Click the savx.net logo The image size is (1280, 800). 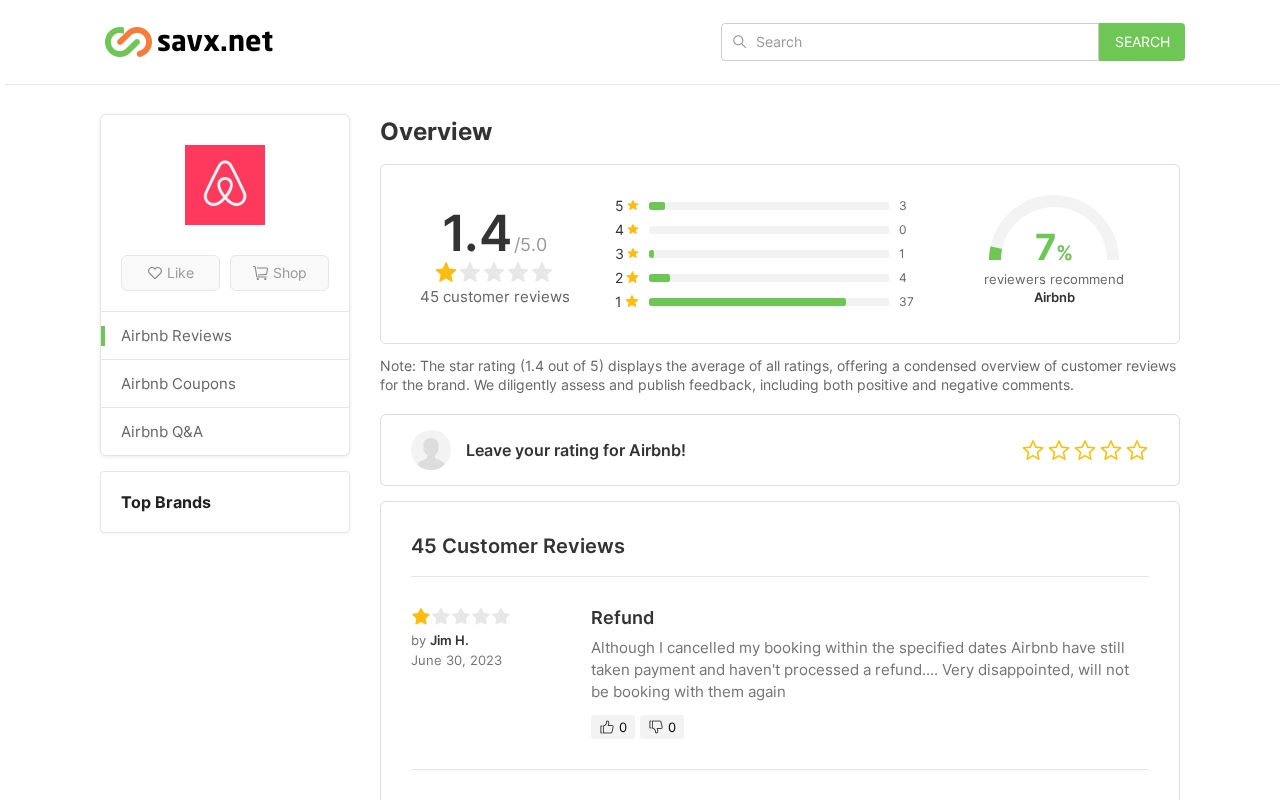coord(189,42)
